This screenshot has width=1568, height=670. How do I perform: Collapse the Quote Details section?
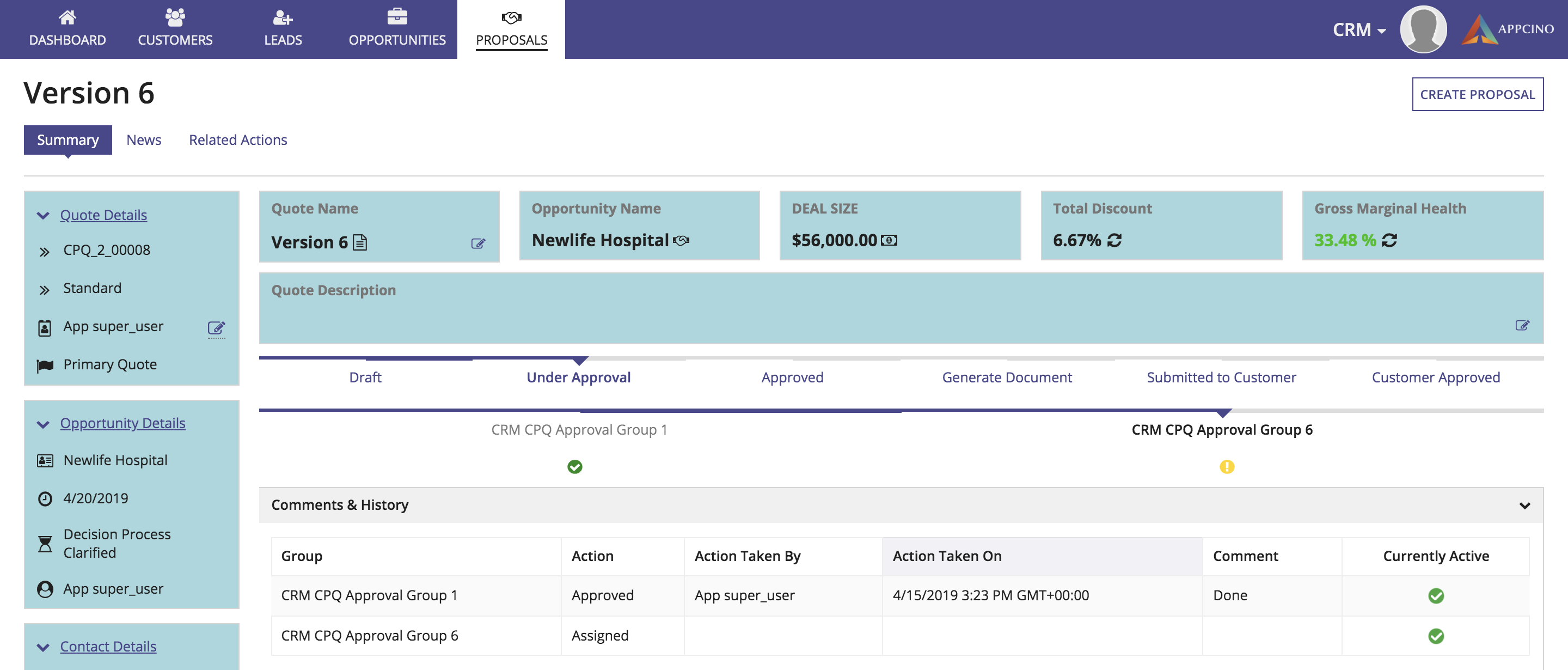[42, 216]
